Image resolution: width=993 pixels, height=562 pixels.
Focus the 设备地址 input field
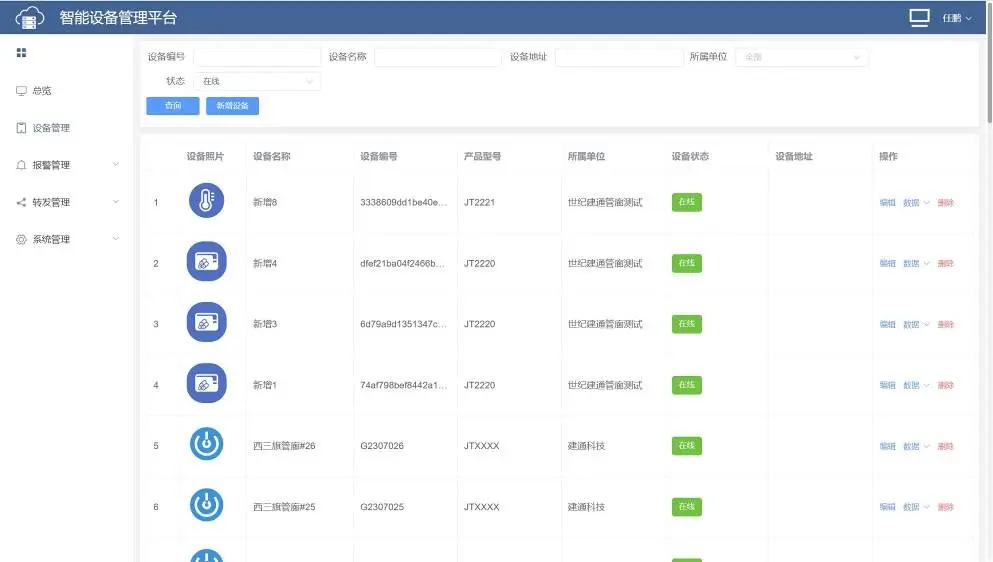pyautogui.click(x=619, y=57)
